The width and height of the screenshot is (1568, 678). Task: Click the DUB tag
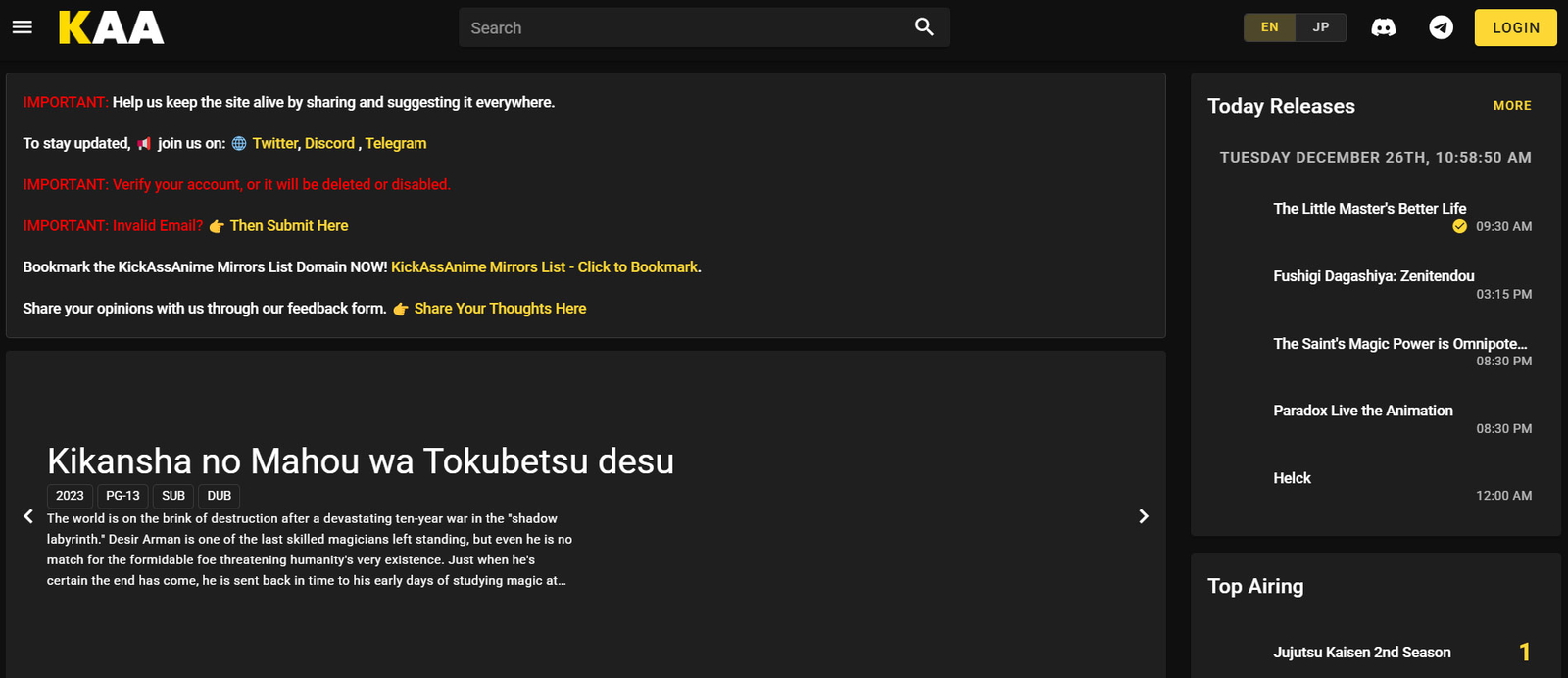(220, 496)
